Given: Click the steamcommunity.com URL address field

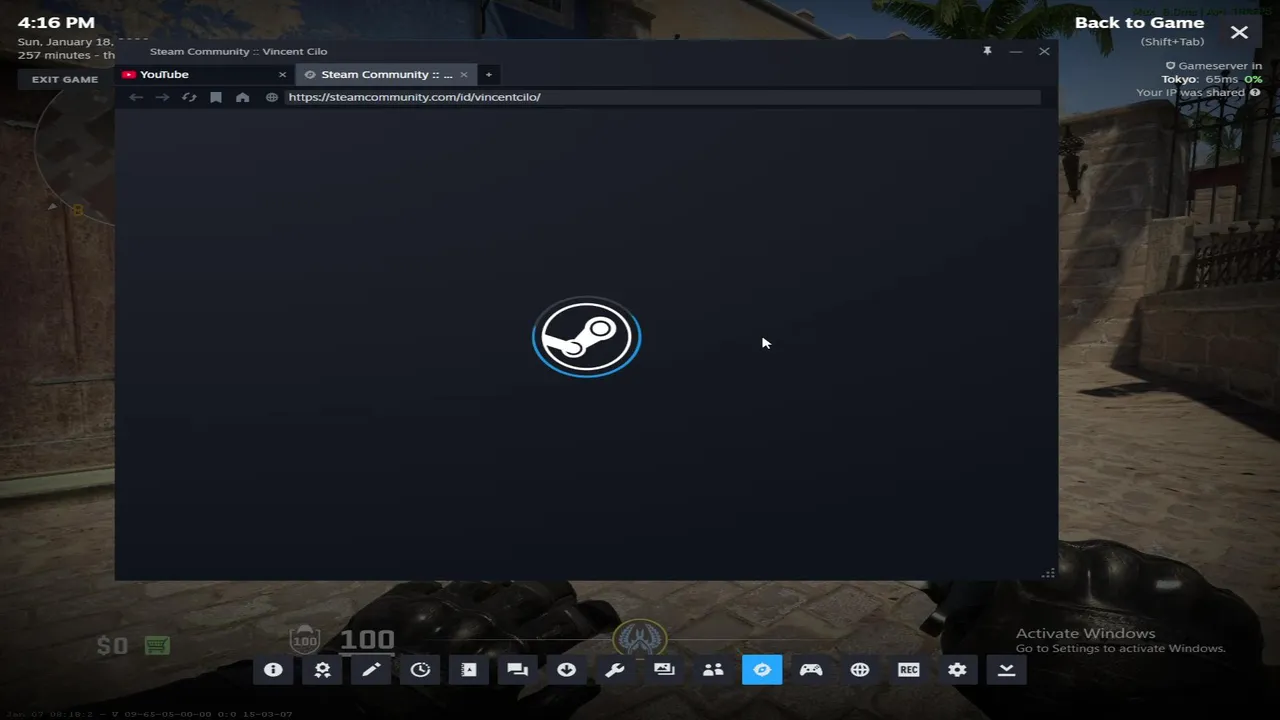Looking at the screenshot, I should point(663,97).
